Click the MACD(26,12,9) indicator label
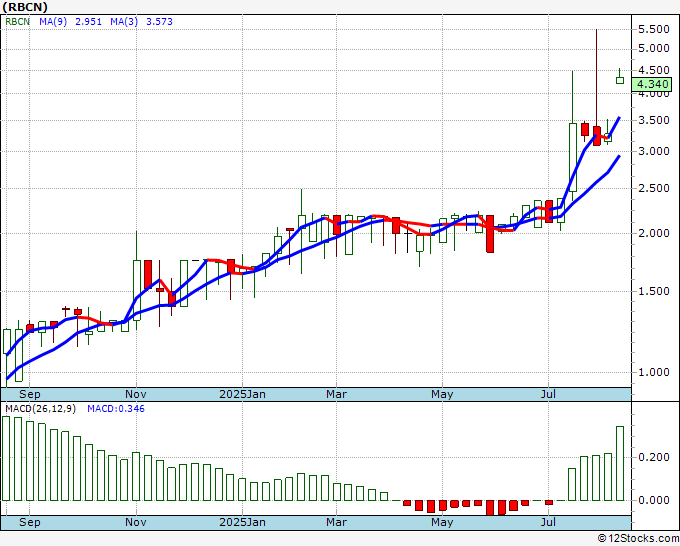The image size is (680, 546). [x=40, y=409]
